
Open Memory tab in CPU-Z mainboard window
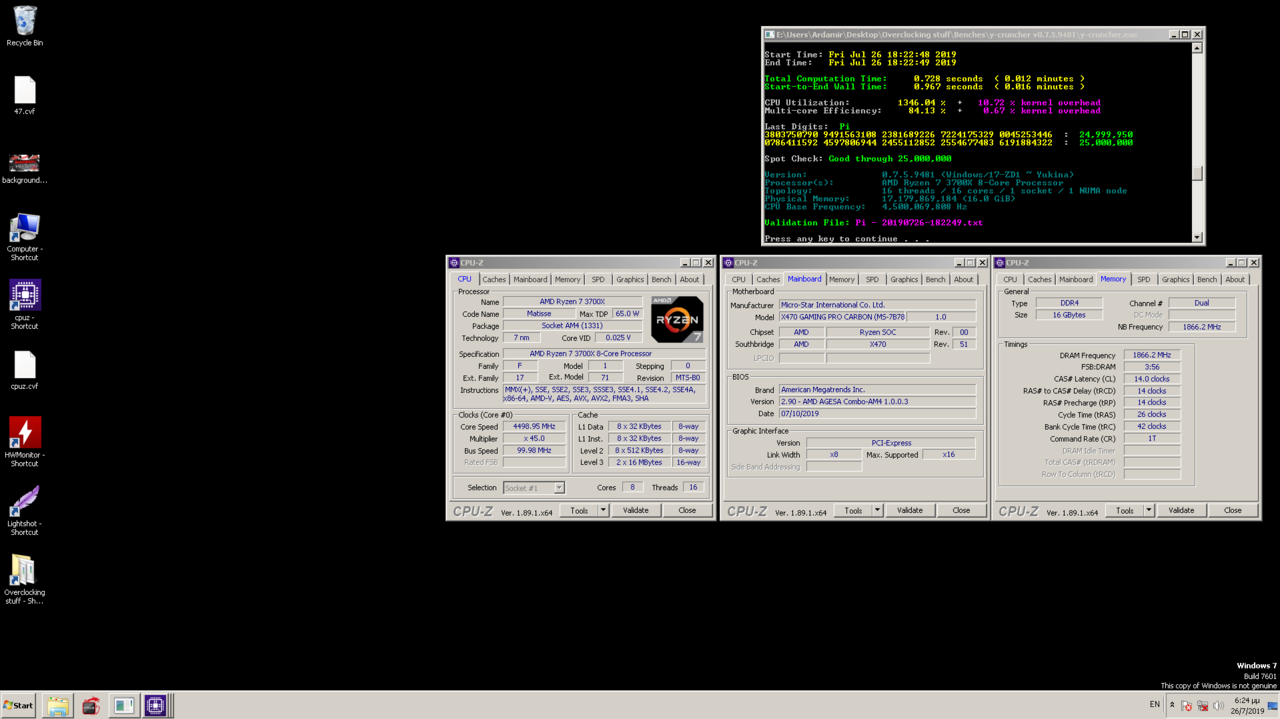click(x=842, y=280)
